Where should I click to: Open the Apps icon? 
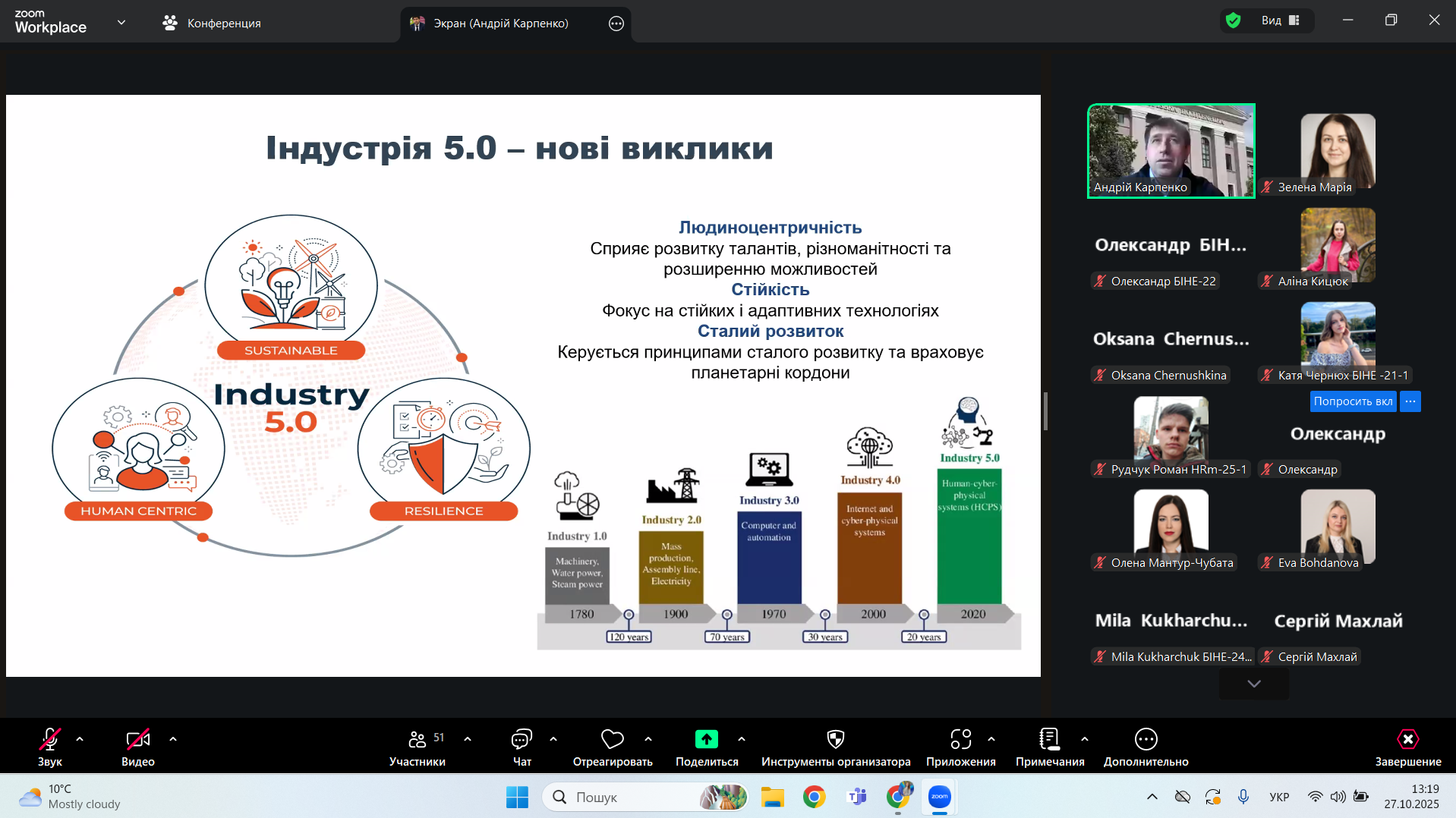click(x=960, y=739)
